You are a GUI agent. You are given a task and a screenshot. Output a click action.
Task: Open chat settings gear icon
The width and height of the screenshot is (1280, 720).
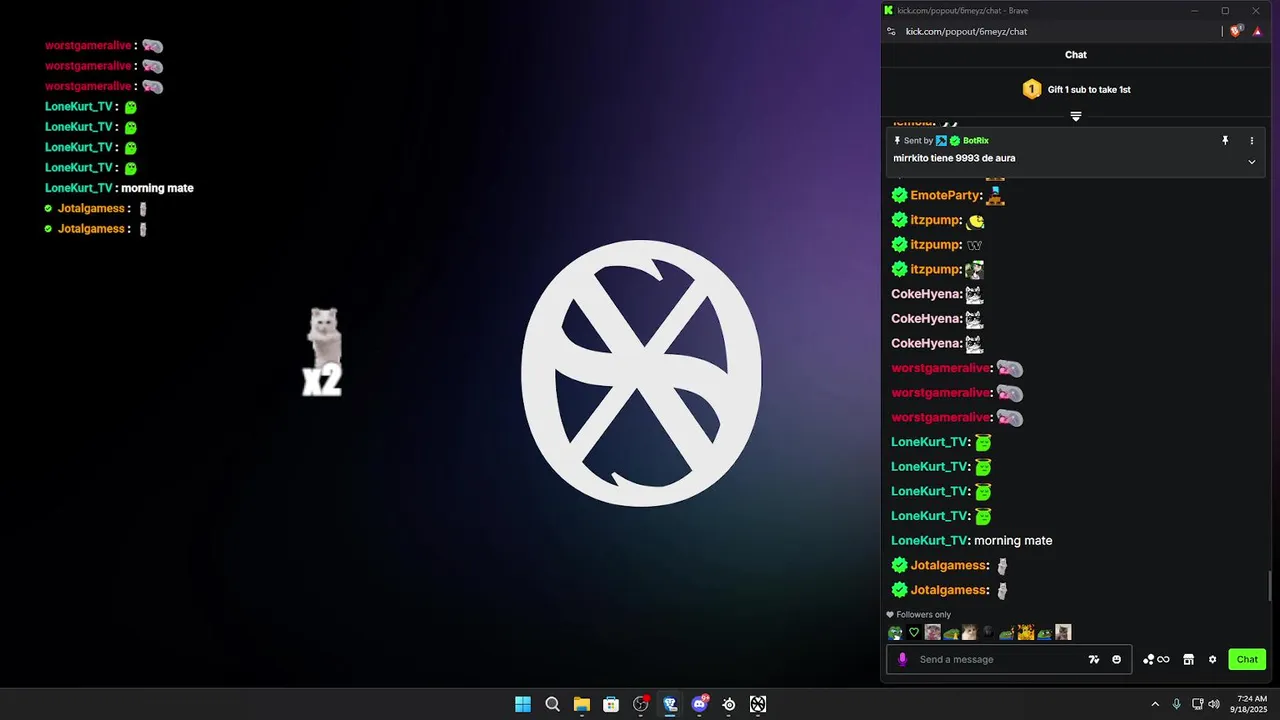[x=1212, y=659]
